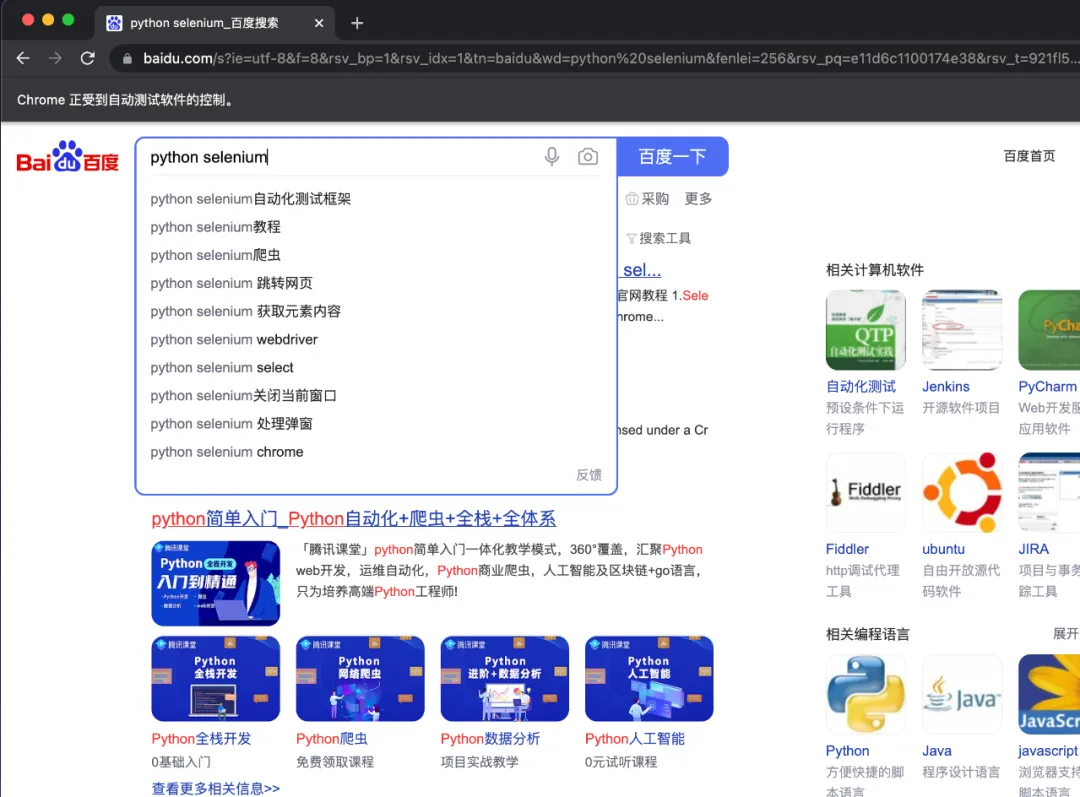Click the 反馈 feedback link
The image size is (1080, 797).
tap(589, 474)
